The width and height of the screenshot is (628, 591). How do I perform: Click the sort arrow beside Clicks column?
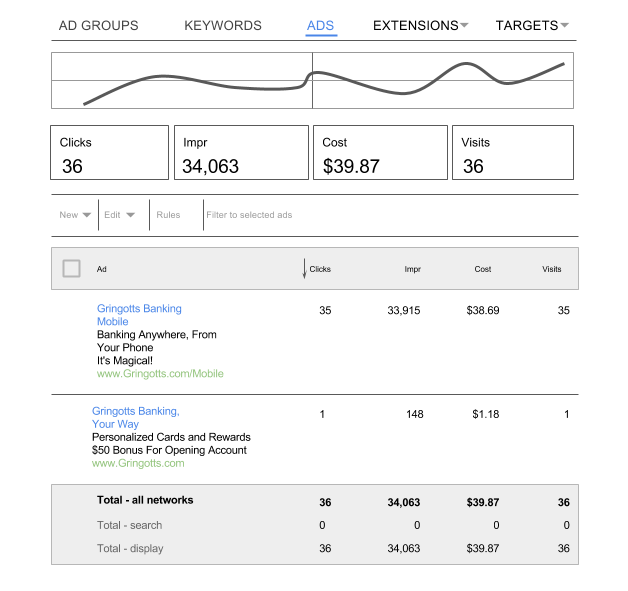pos(304,269)
